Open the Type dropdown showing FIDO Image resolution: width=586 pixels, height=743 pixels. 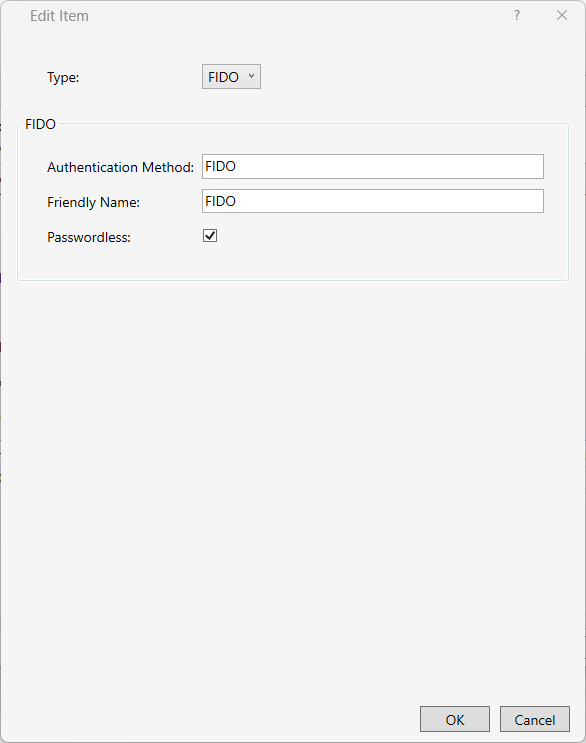(231, 77)
